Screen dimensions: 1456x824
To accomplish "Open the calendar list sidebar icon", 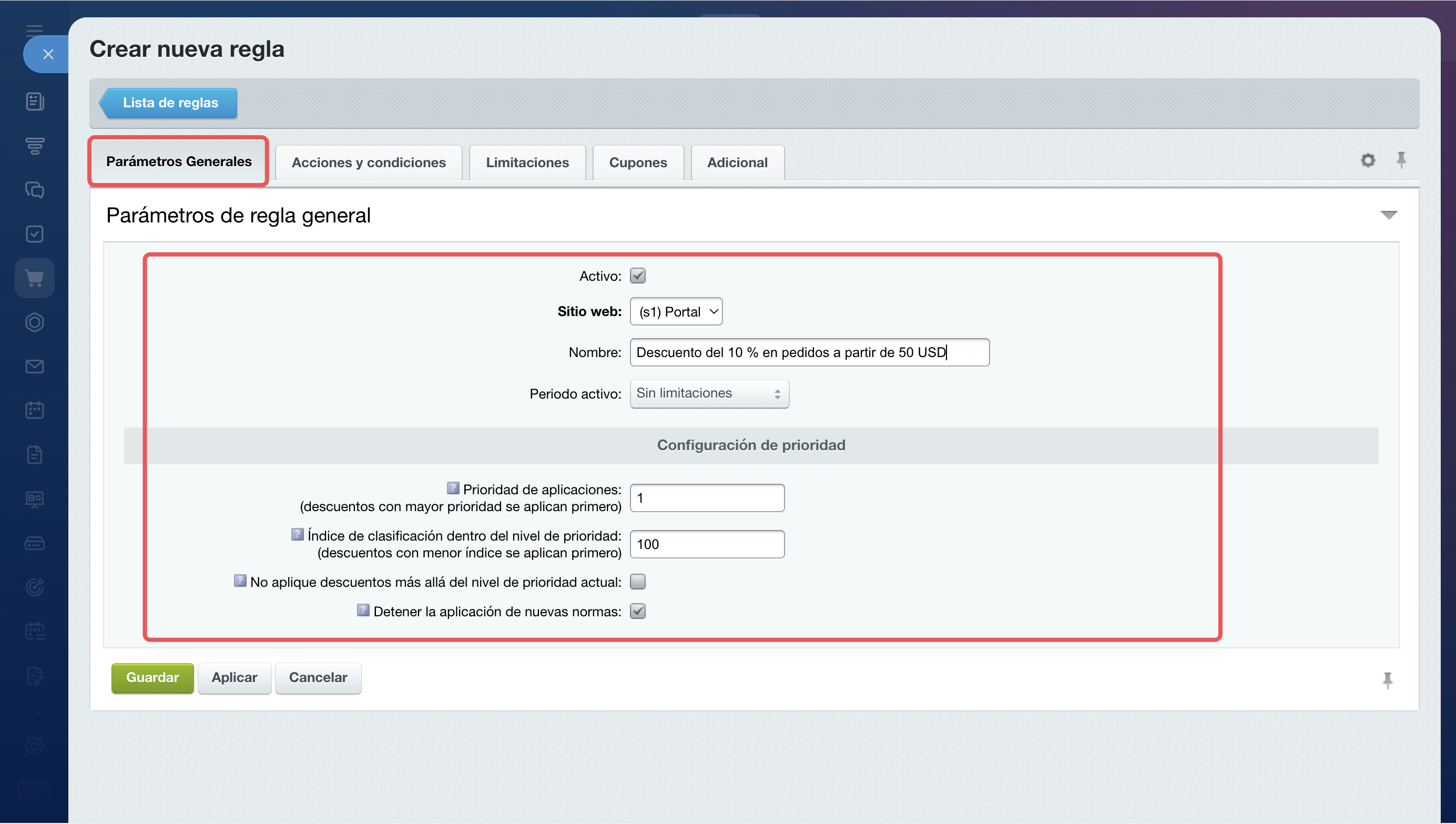I will [35, 632].
